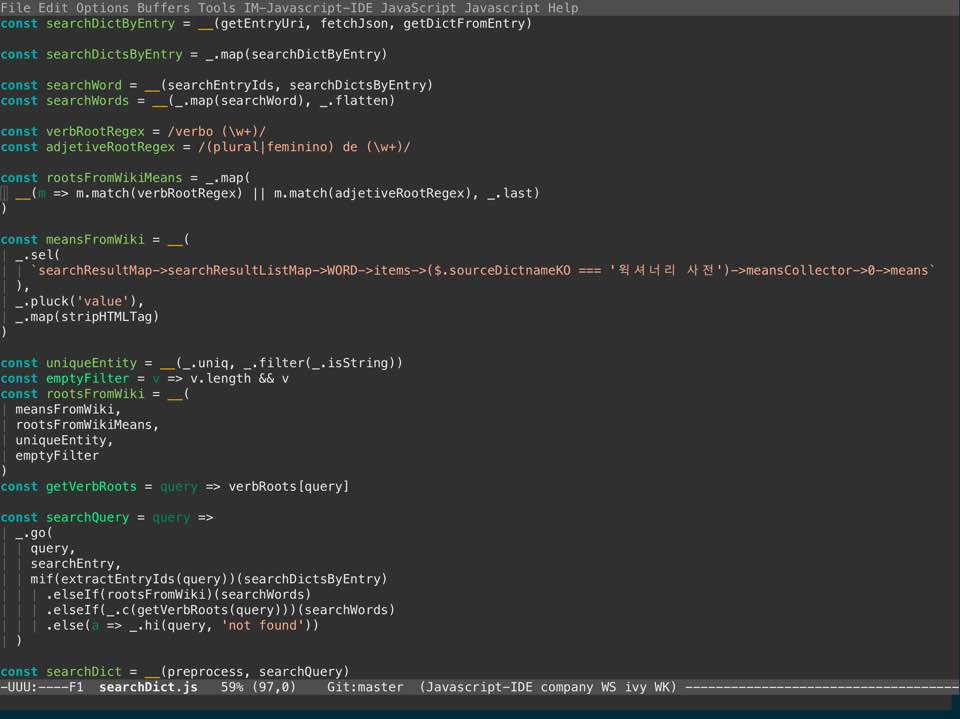Click Git:master in the mode line

365,687
